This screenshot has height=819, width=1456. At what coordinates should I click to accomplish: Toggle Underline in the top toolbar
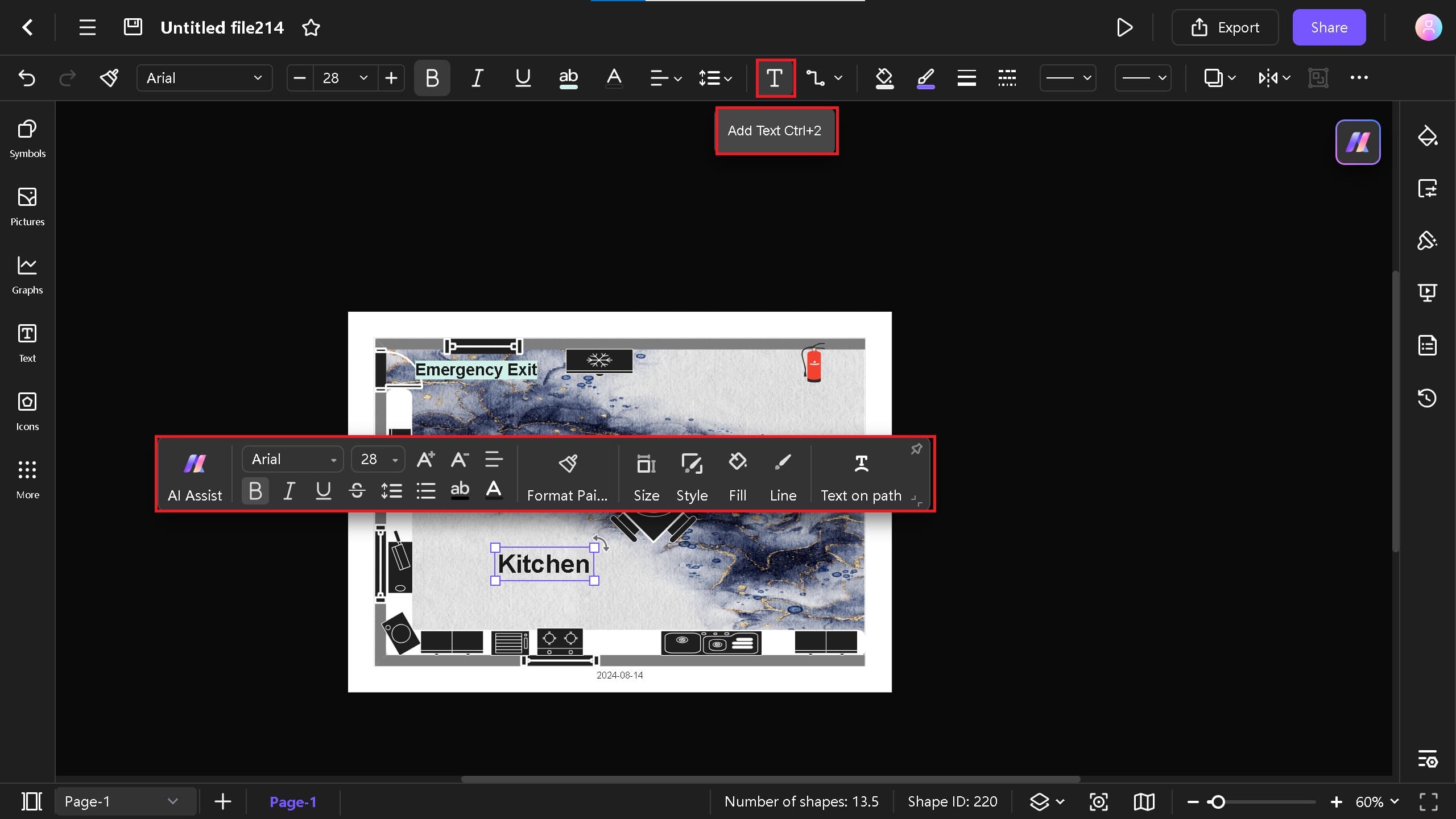523,78
